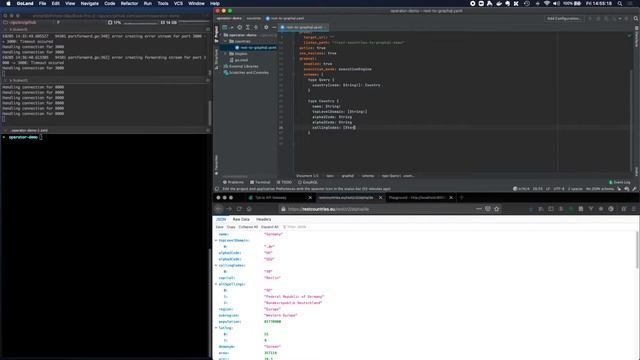Click the Wi-Fi status icon
This screenshot has width=640, height=360.
547,3
